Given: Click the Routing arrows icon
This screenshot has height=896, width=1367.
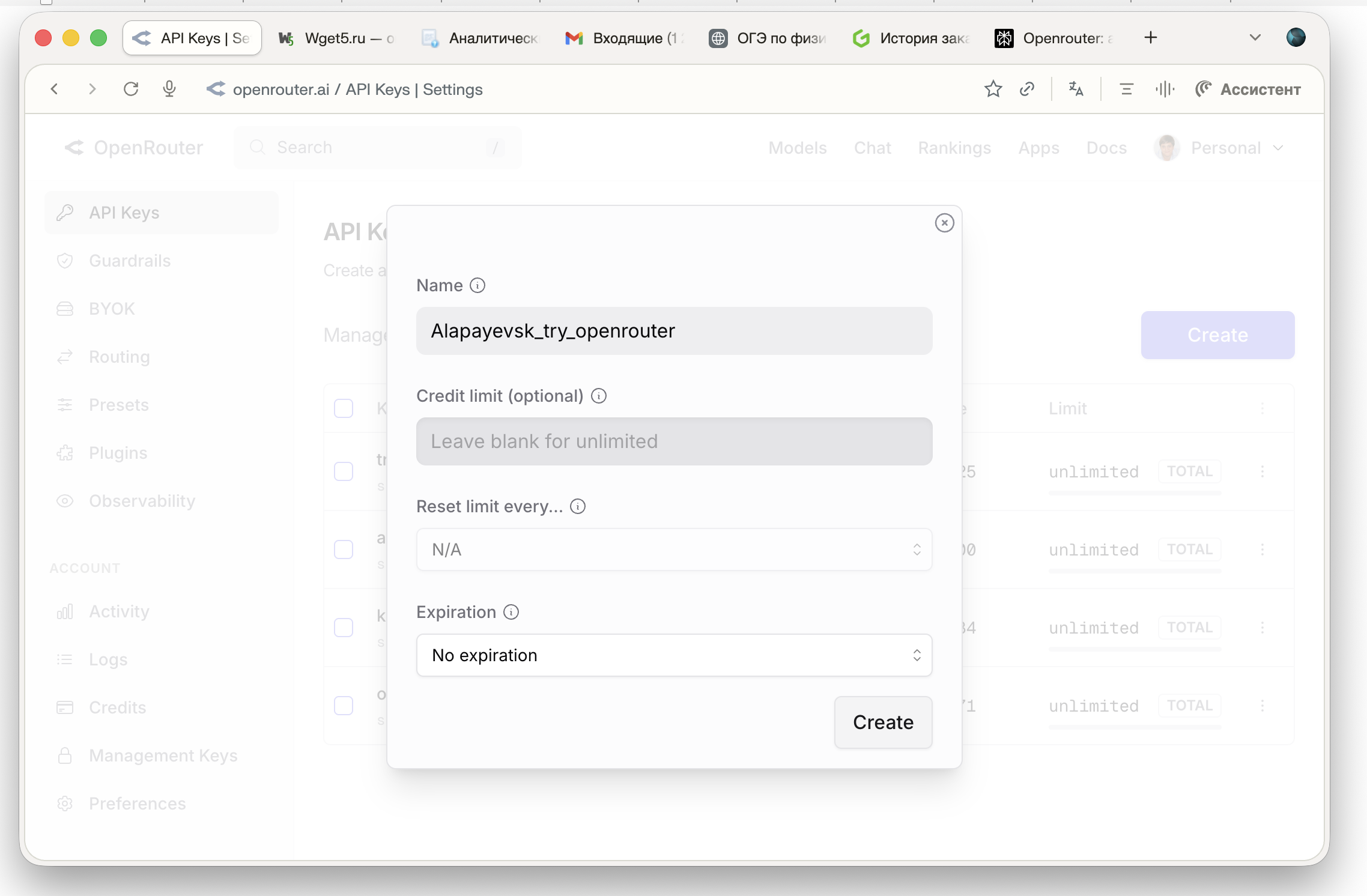Looking at the screenshot, I should point(65,357).
